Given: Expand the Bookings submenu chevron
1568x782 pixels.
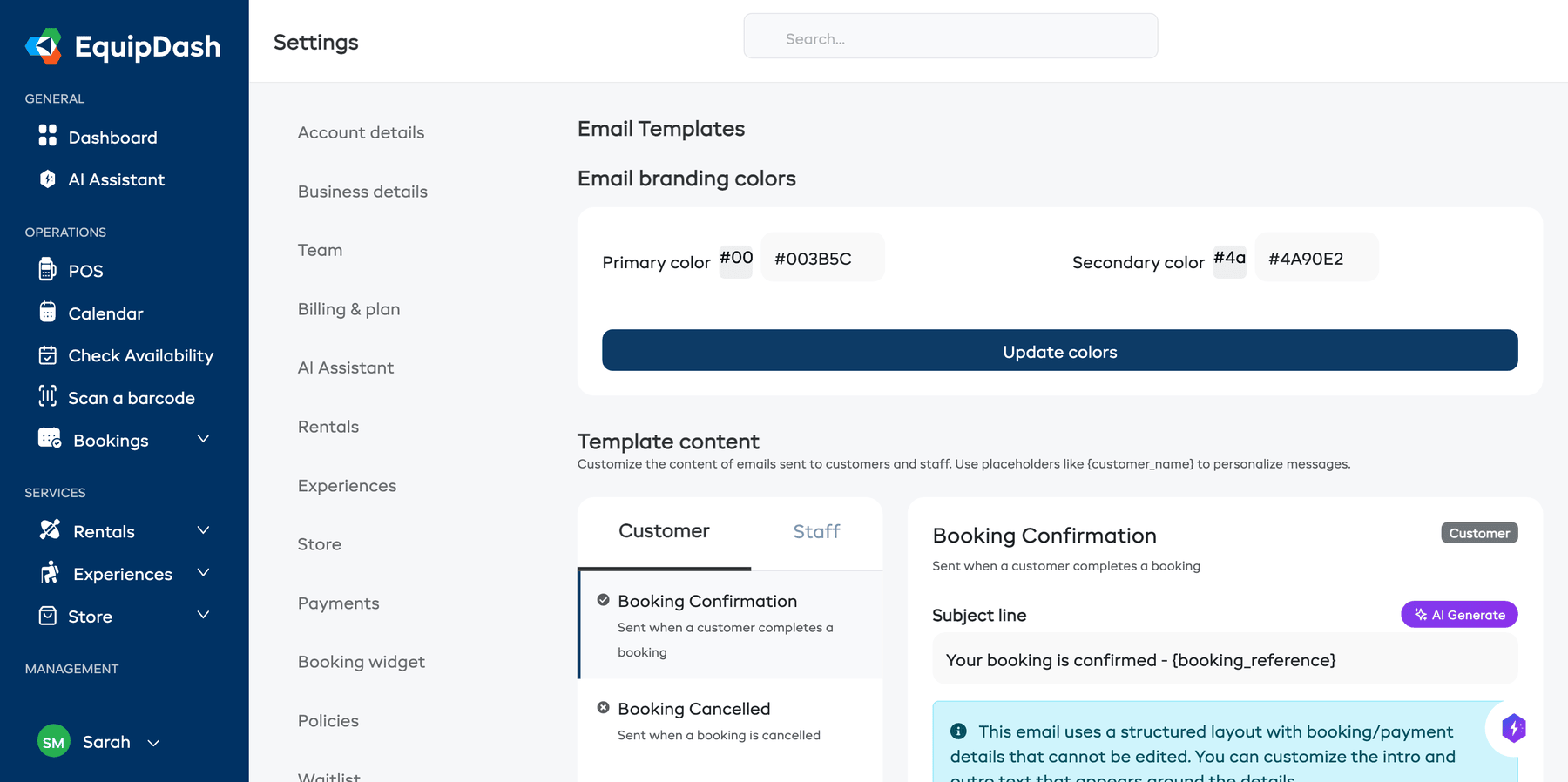Looking at the screenshot, I should [x=203, y=439].
